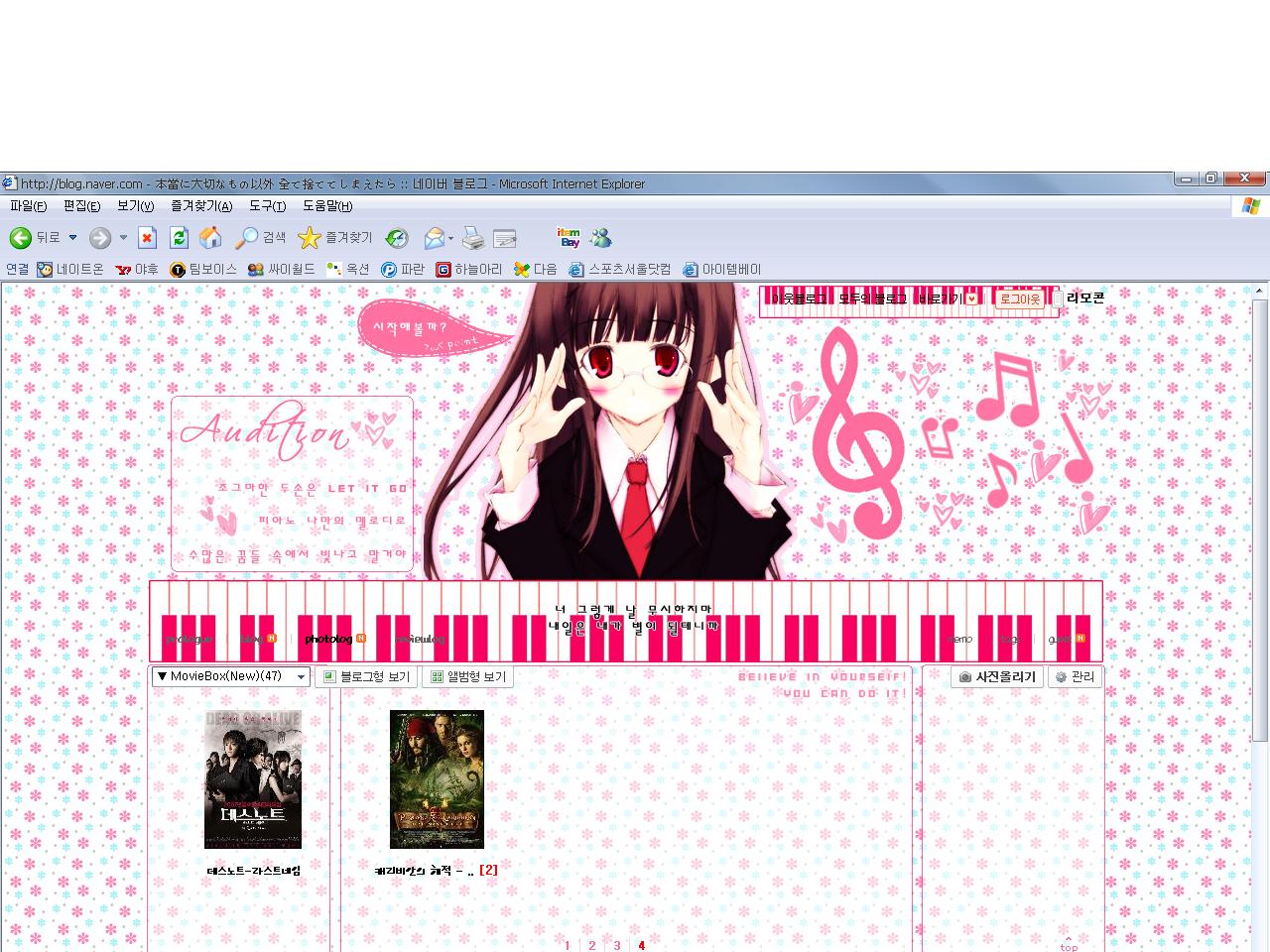Switch to the prologue blog tab

pos(189,640)
